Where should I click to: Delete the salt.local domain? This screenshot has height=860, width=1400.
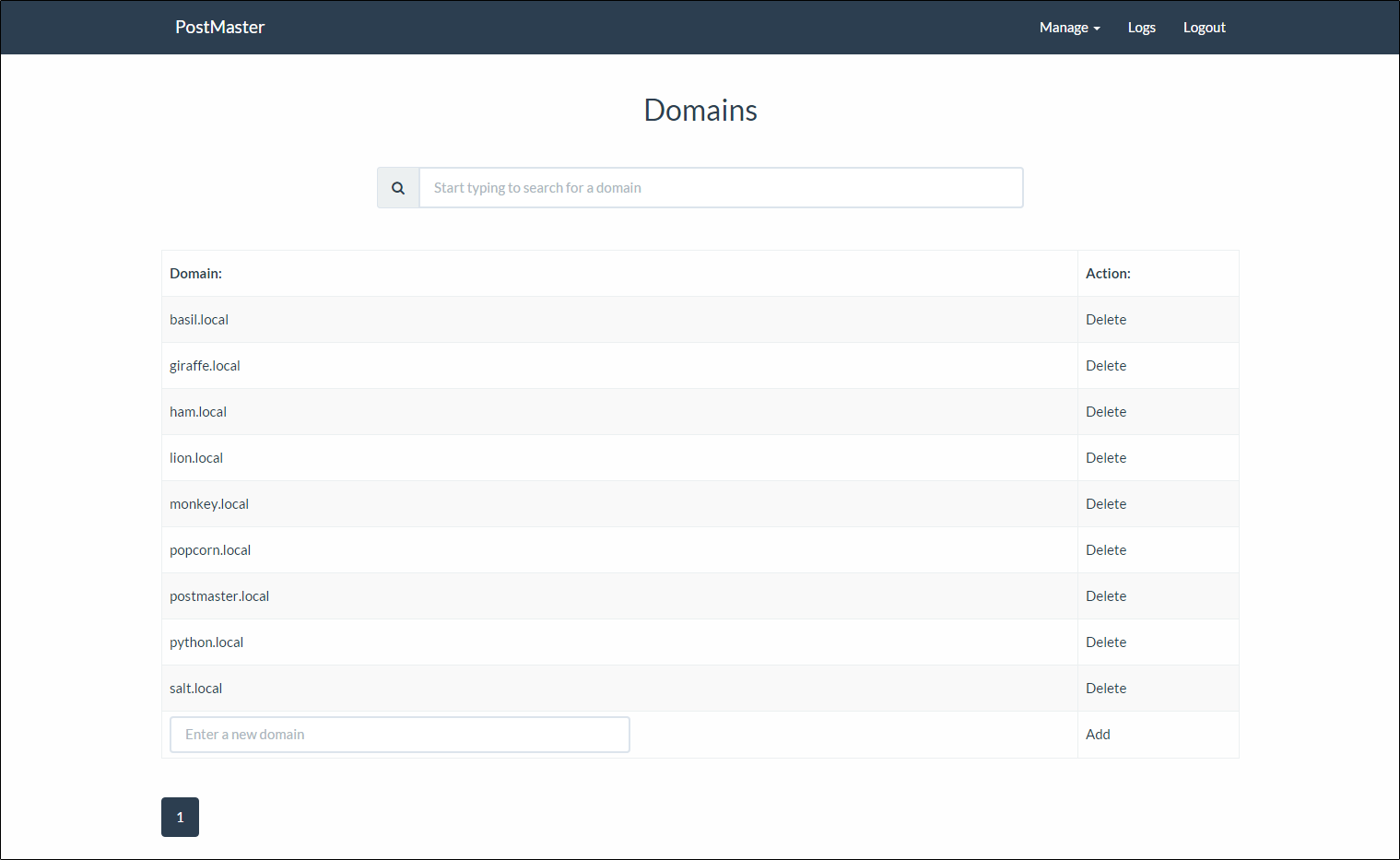1106,689
